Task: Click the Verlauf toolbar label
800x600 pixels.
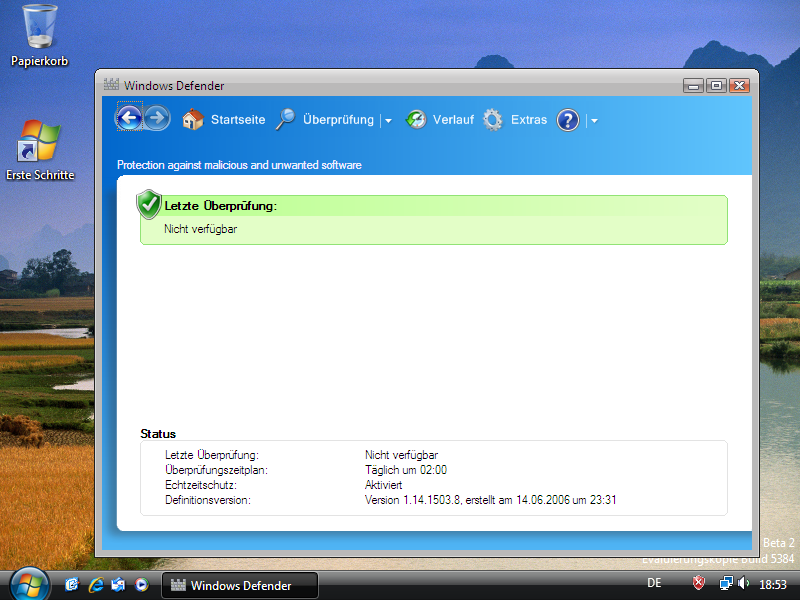Action: tap(453, 120)
